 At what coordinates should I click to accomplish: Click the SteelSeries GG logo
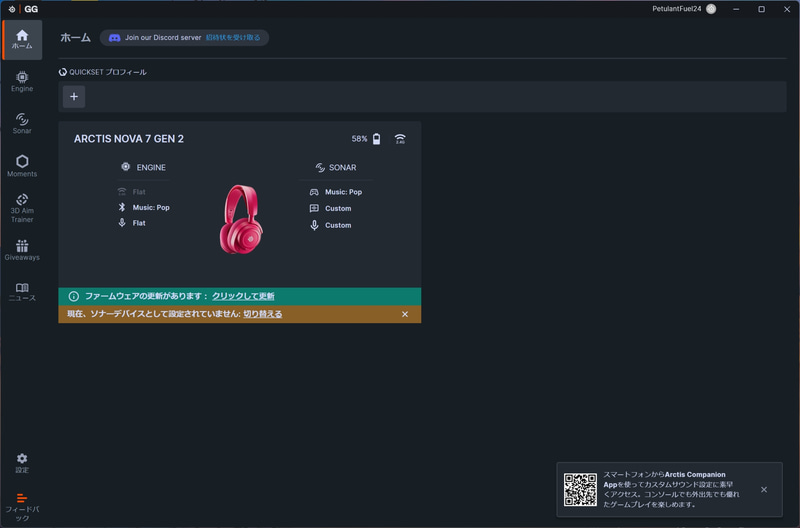(24, 9)
